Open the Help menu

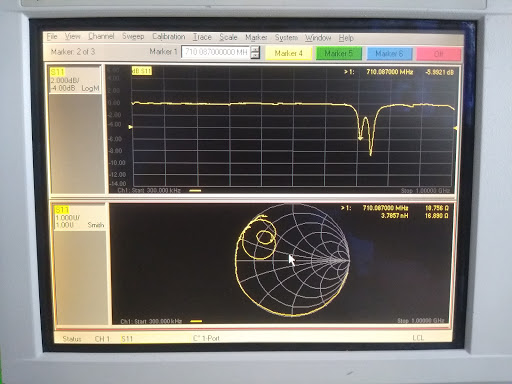click(x=346, y=38)
